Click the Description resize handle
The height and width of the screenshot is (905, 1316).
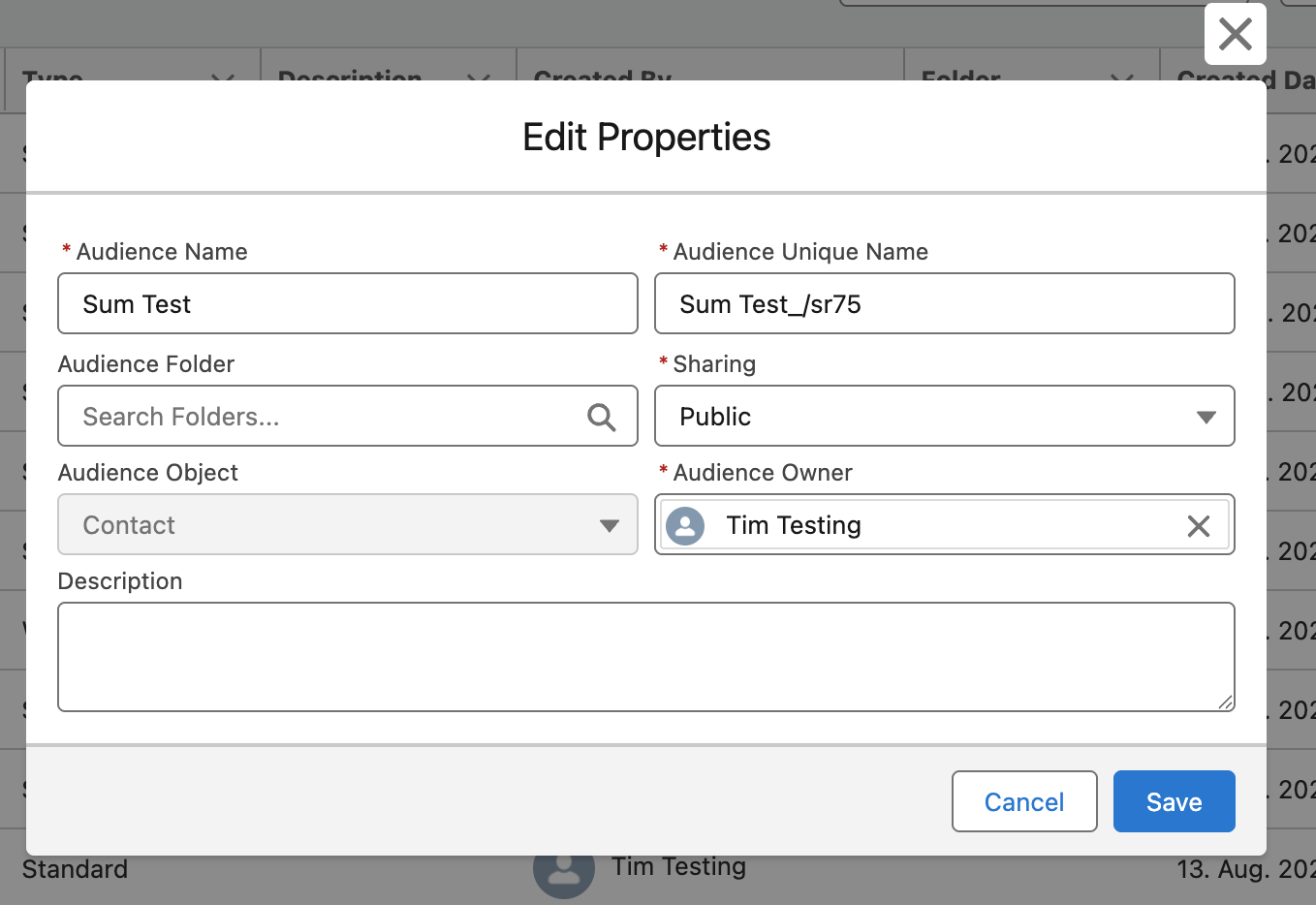[x=1226, y=702]
